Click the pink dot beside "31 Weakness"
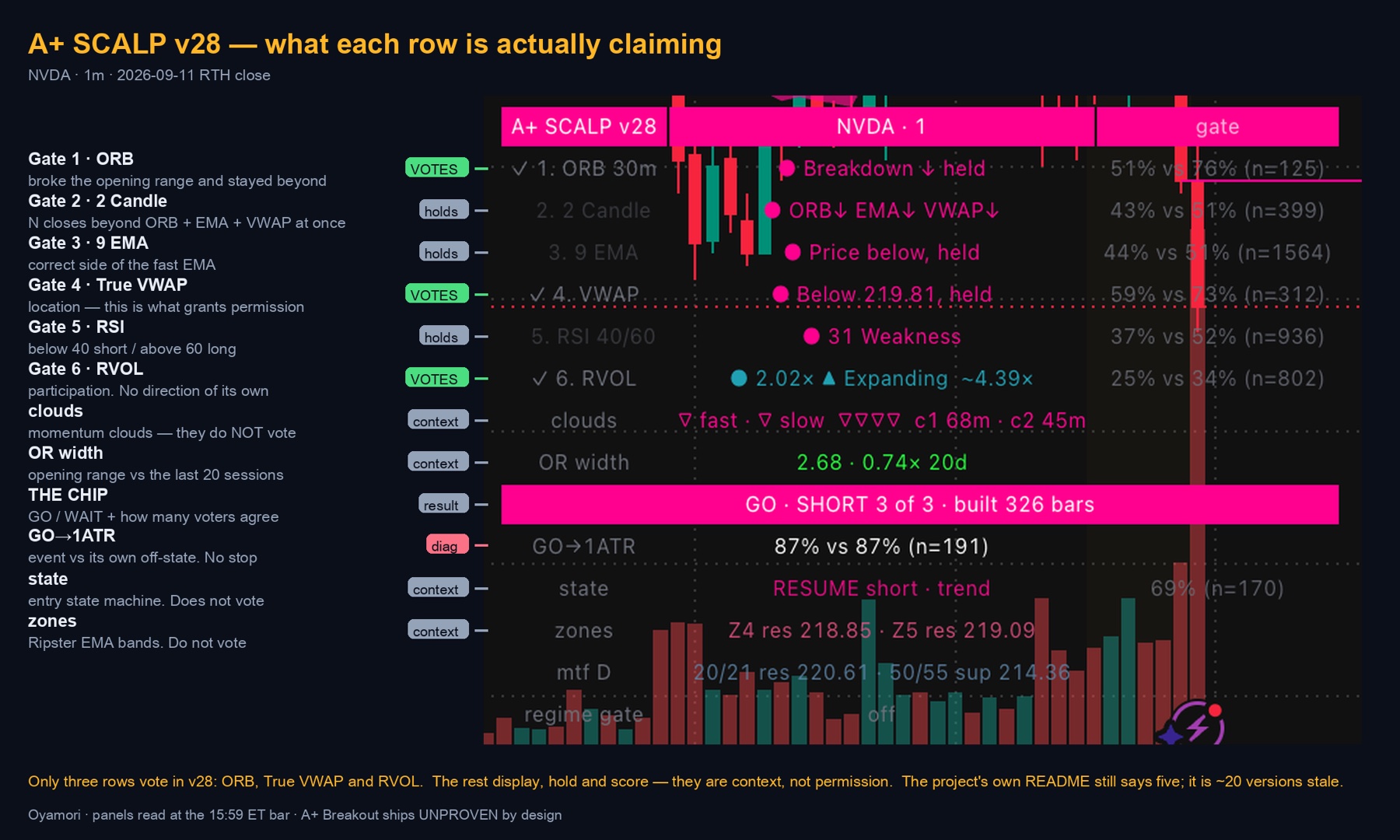This screenshot has height=840, width=1400. (811, 336)
